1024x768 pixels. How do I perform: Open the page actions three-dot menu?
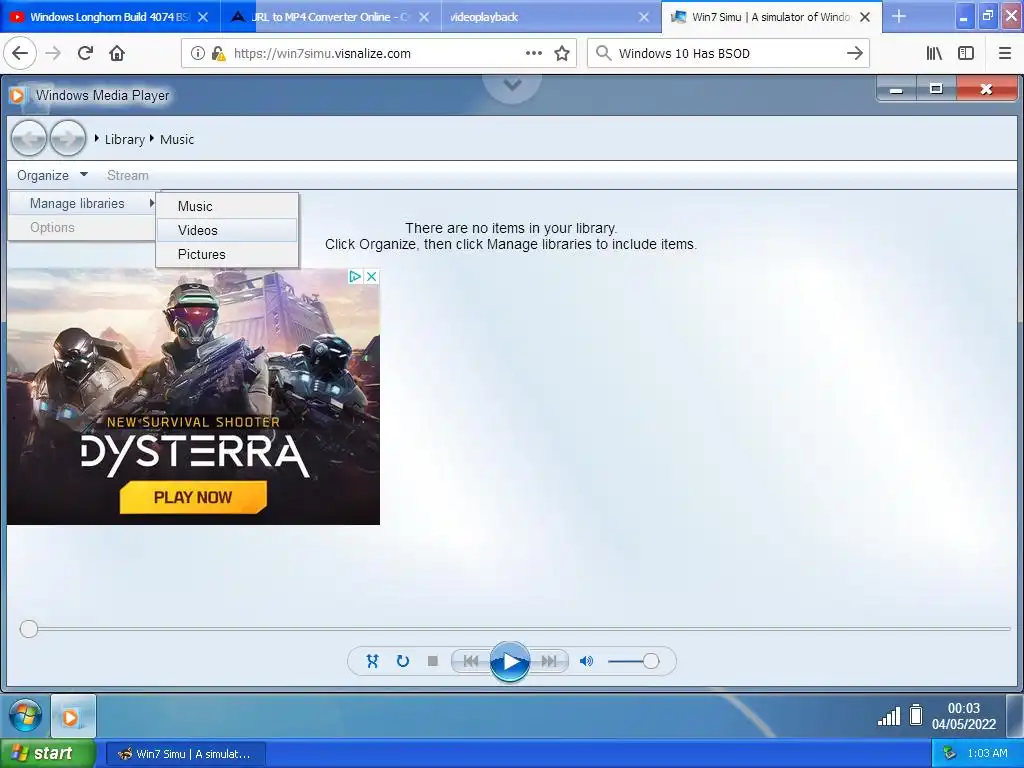534,53
